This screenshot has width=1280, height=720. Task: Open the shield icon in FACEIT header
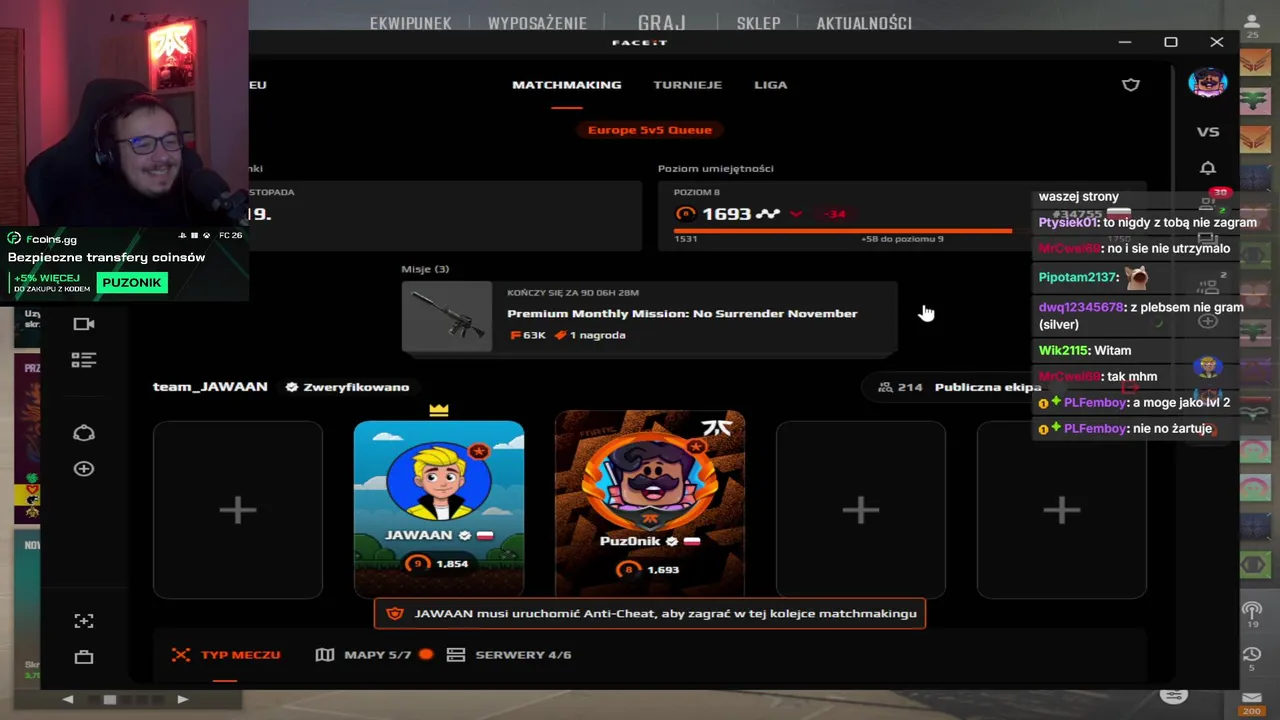1131,85
